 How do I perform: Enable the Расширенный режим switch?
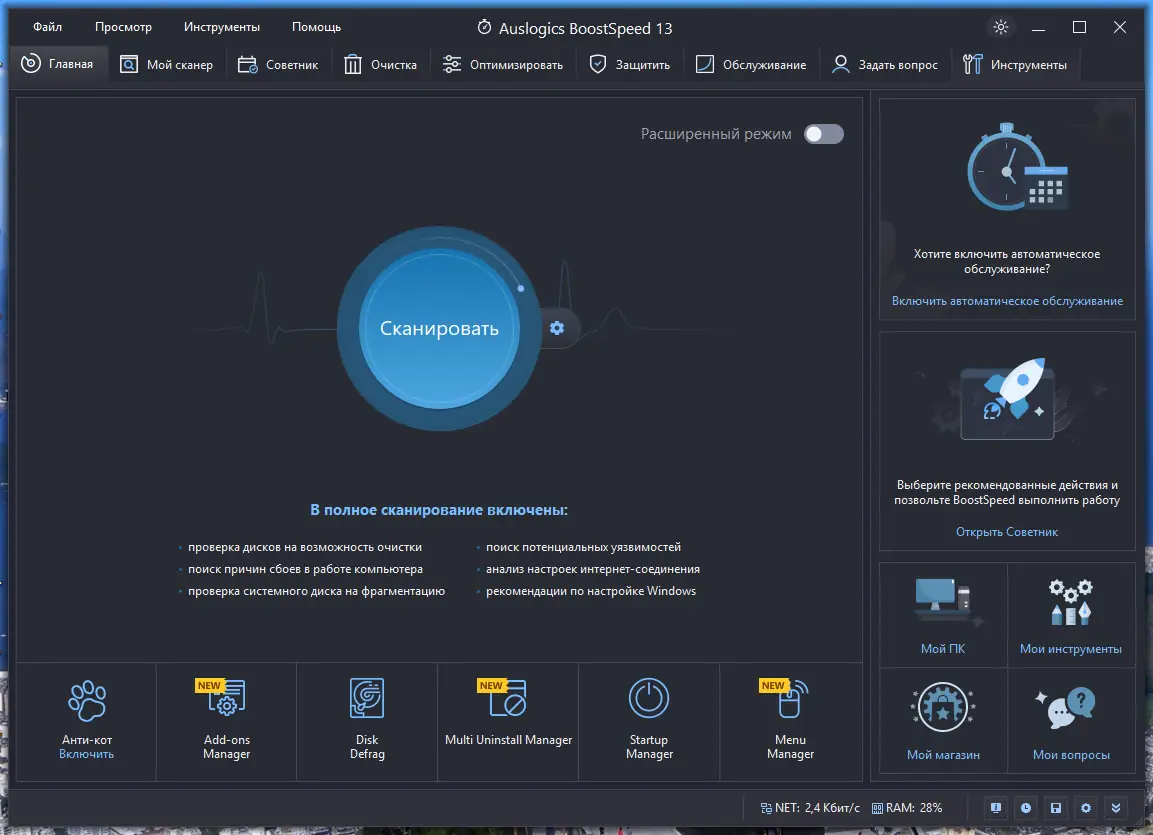(823, 133)
